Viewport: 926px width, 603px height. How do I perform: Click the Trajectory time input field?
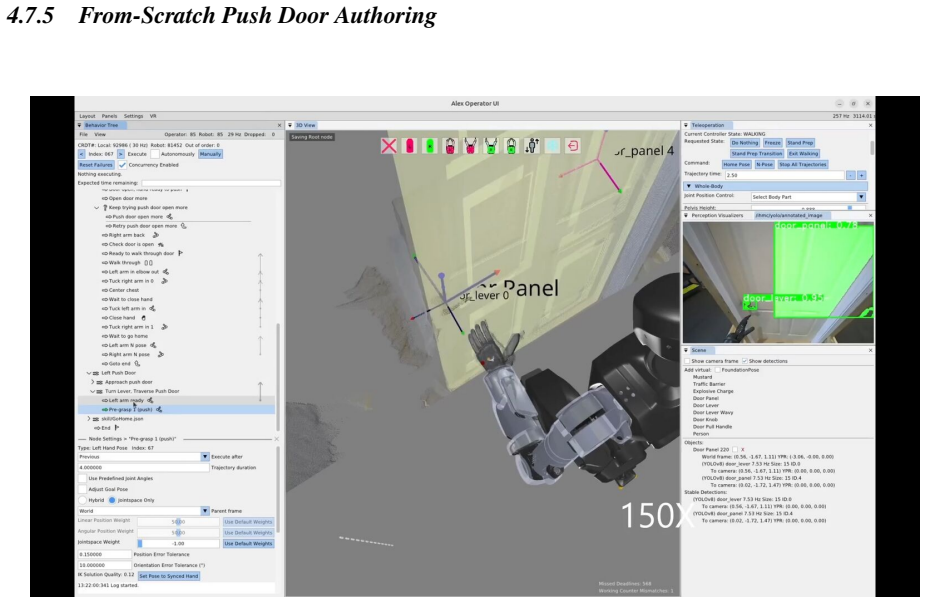784,175
